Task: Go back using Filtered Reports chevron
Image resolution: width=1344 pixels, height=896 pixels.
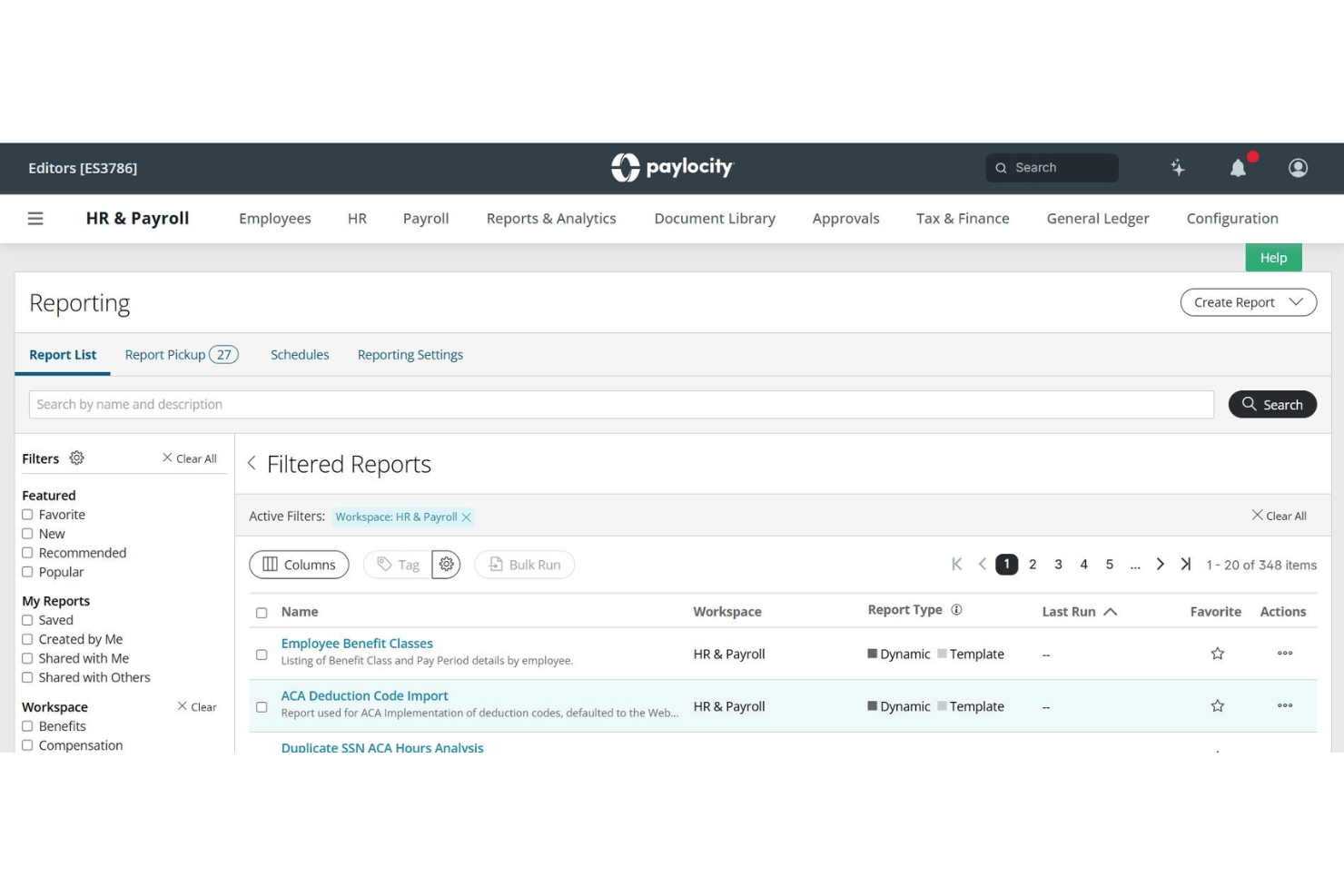Action: tap(252, 464)
